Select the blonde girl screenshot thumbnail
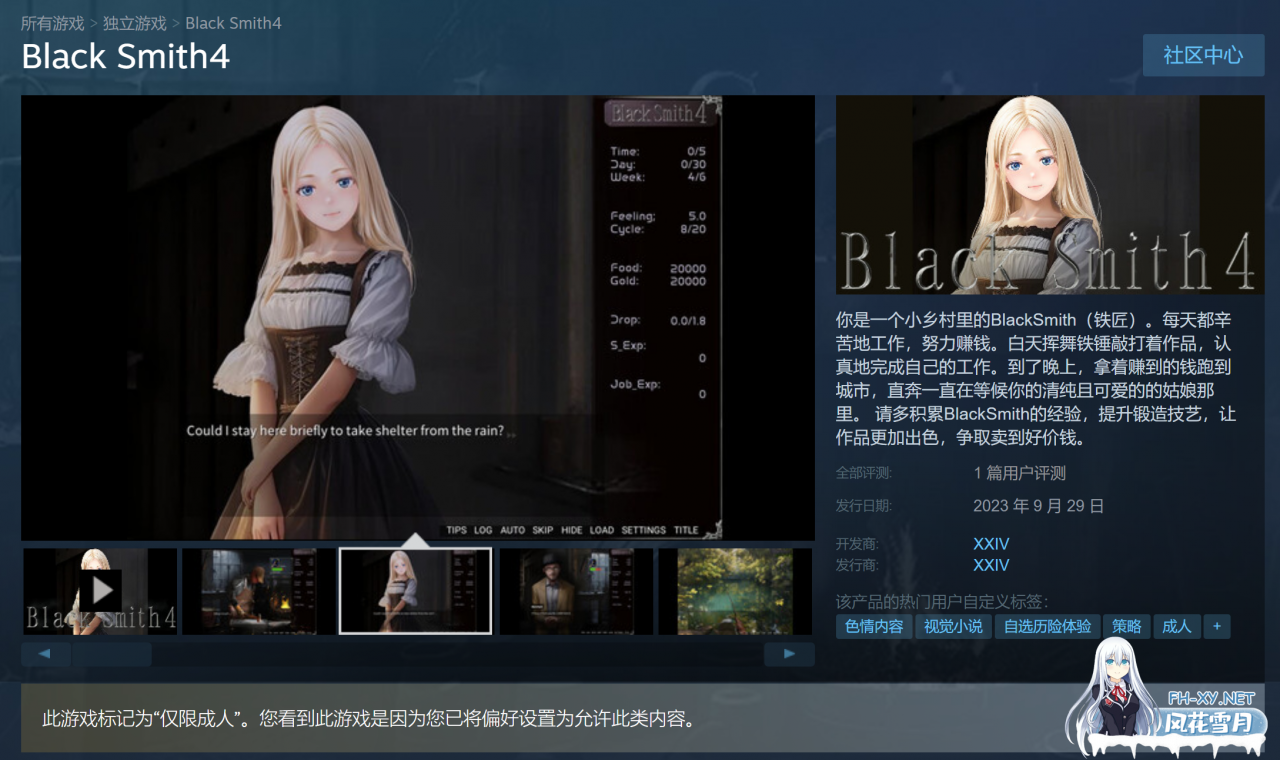 (x=415, y=591)
